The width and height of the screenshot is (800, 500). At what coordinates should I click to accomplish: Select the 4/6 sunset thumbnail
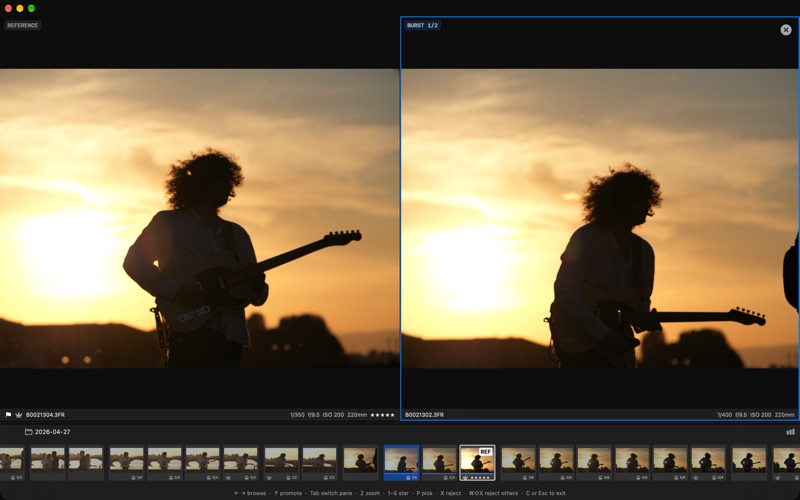click(632, 462)
